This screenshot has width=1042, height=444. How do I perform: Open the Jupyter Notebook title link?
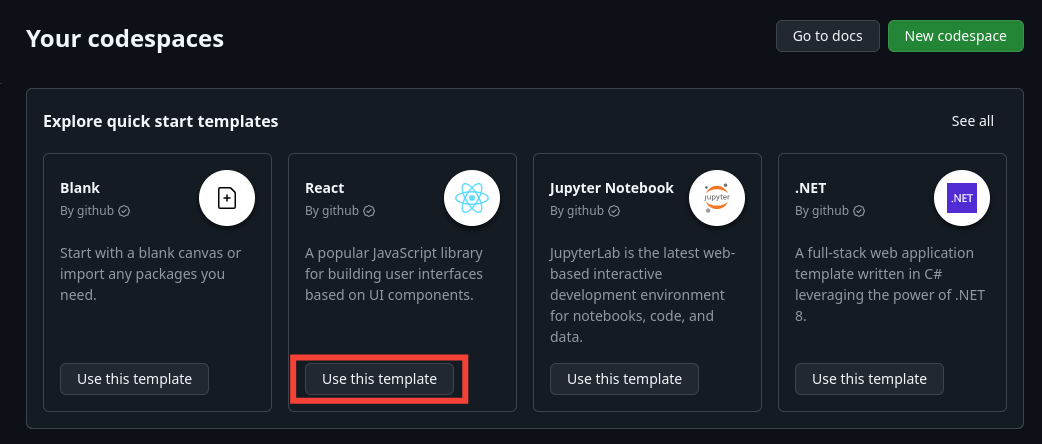[x=612, y=188]
